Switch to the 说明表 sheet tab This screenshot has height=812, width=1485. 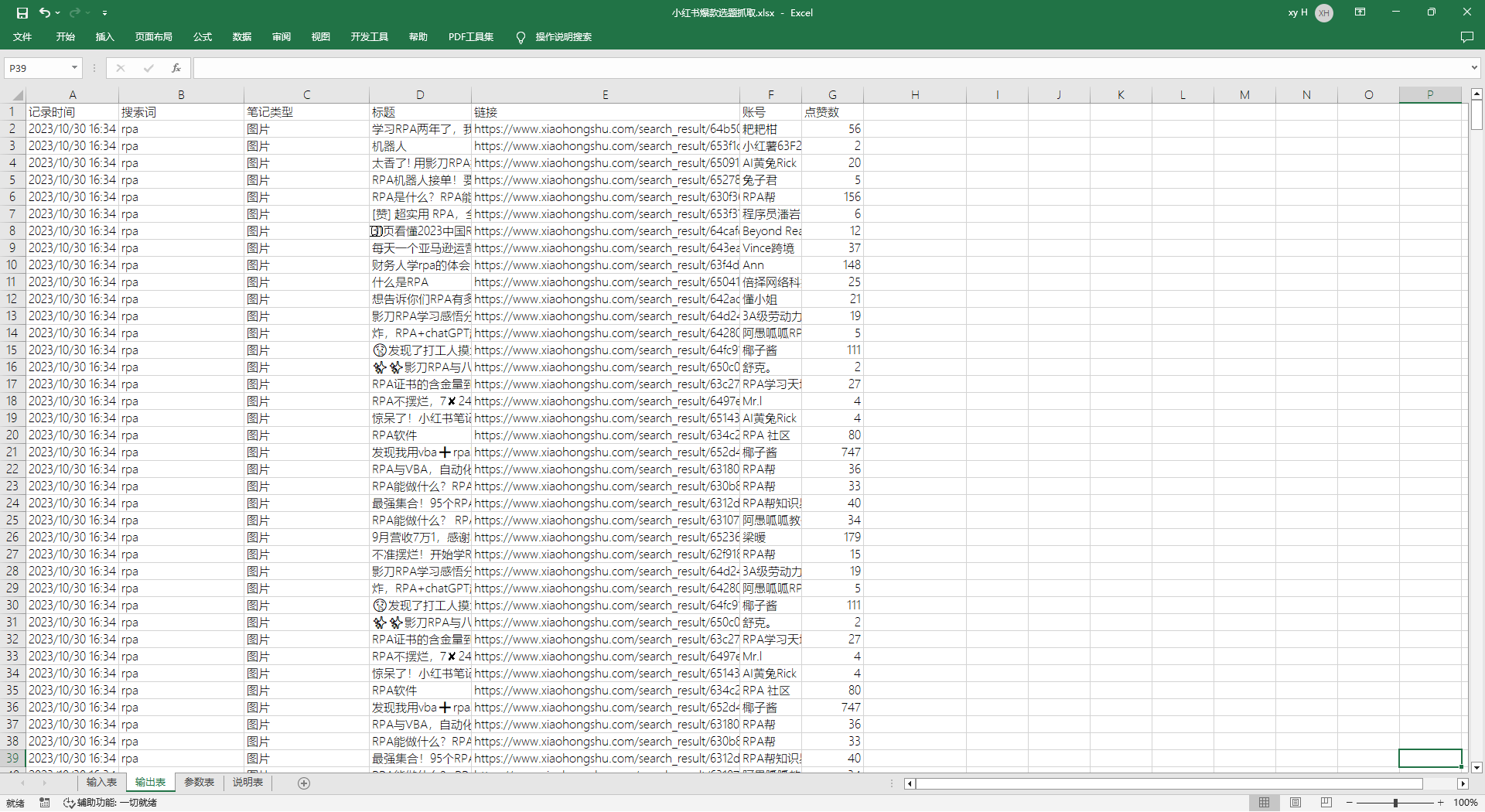247,783
